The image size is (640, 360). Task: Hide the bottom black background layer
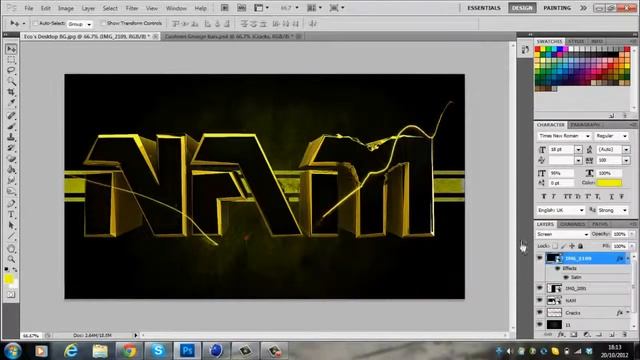[540, 324]
